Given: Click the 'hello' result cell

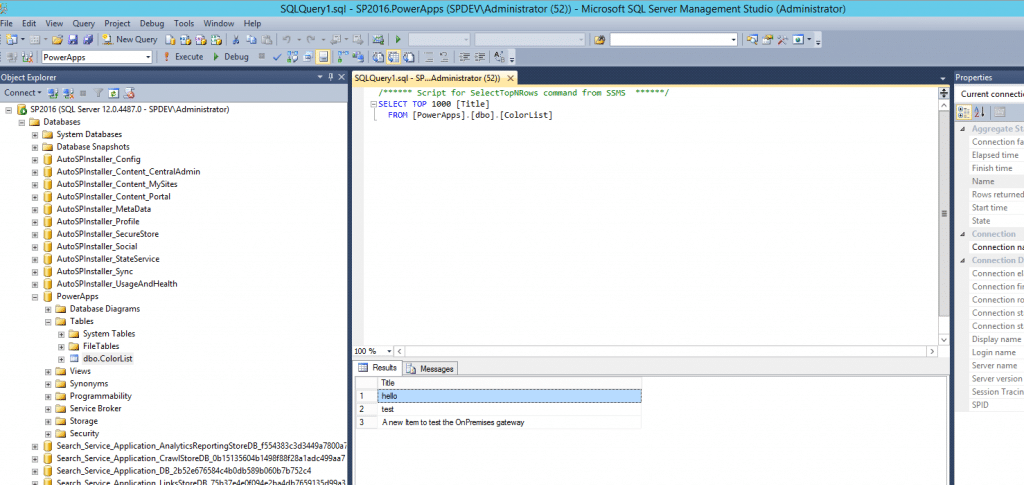Looking at the screenshot, I should [509, 396].
